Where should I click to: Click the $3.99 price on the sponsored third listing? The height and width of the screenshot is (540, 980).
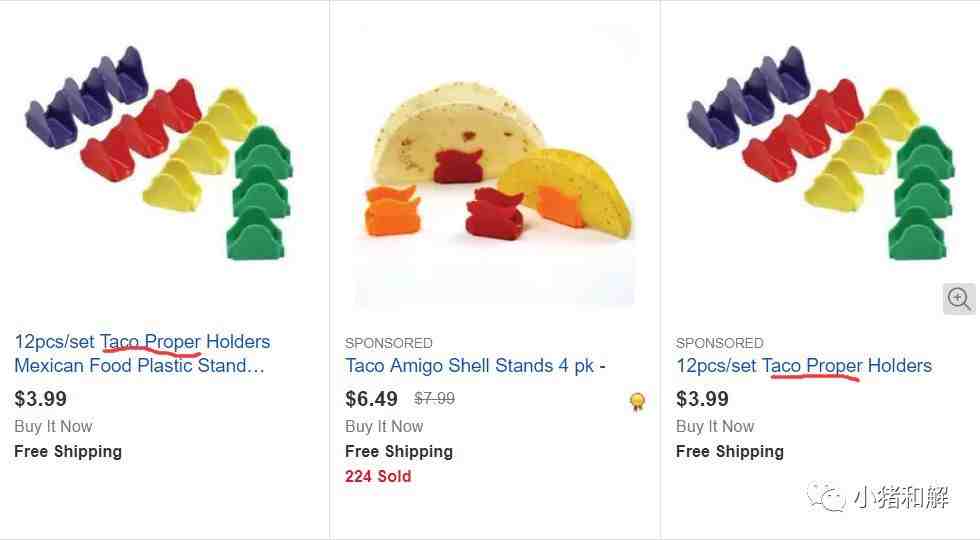click(x=702, y=399)
